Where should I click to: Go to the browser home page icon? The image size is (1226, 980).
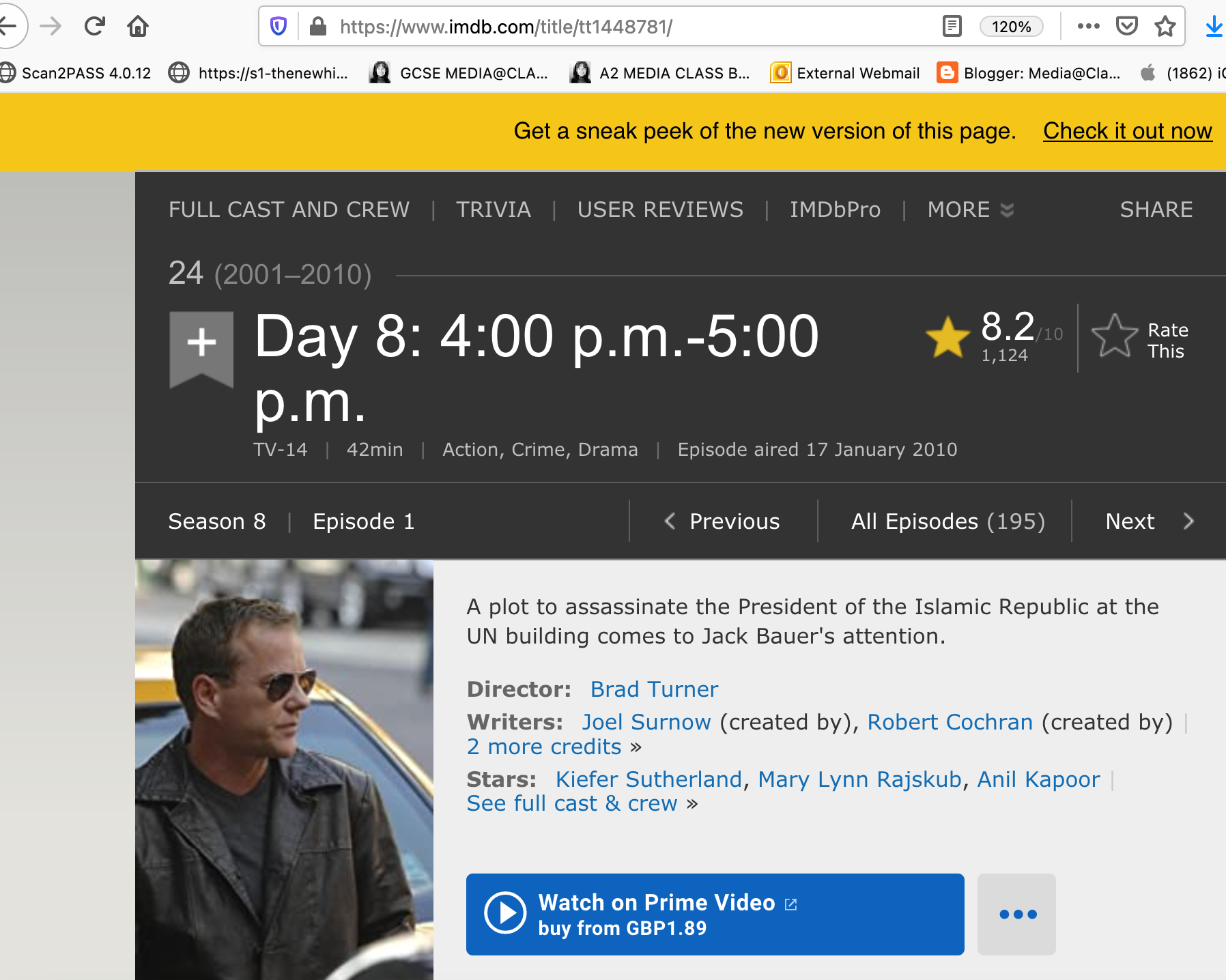(138, 27)
